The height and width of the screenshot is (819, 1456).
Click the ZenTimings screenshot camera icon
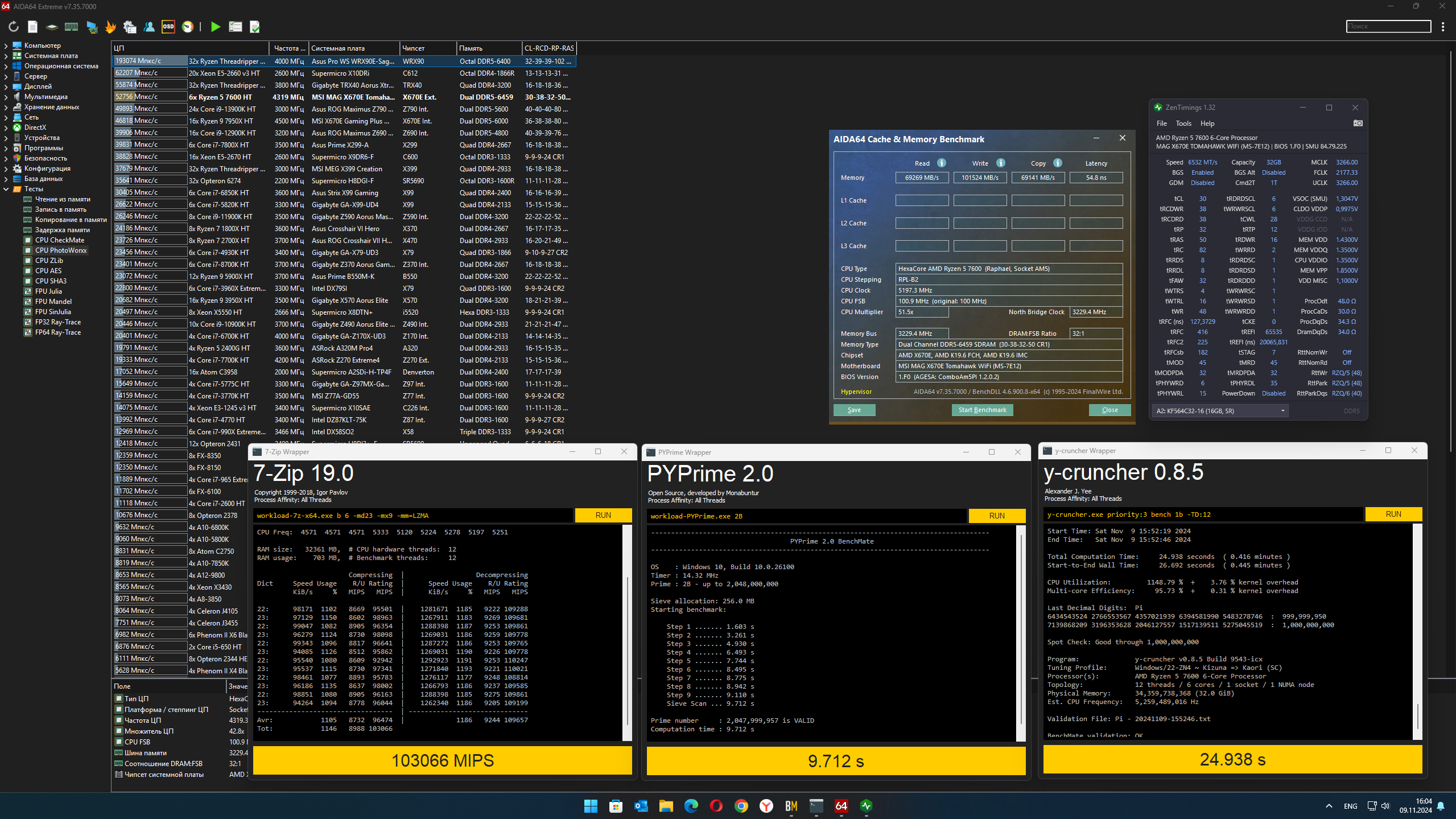(1358, 123)
